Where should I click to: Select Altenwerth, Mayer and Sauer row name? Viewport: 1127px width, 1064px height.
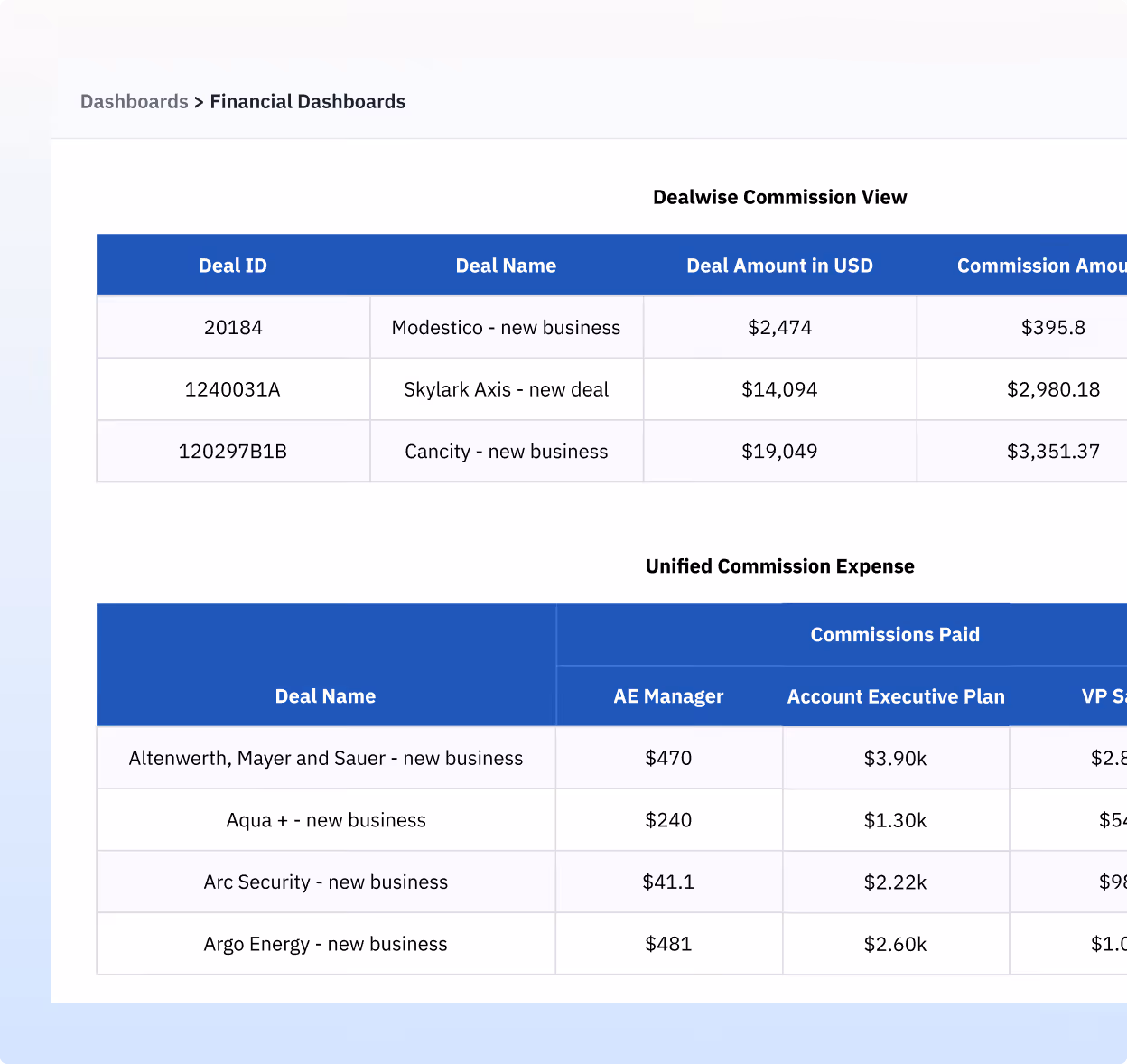point(325,758)
